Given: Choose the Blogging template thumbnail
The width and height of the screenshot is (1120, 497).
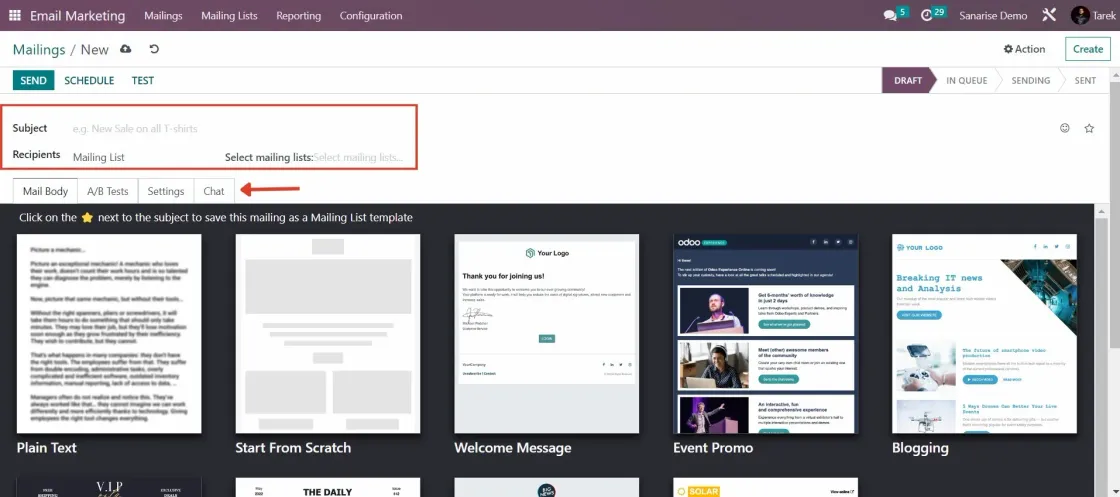Looking at the screenshot, I should 984,333.
